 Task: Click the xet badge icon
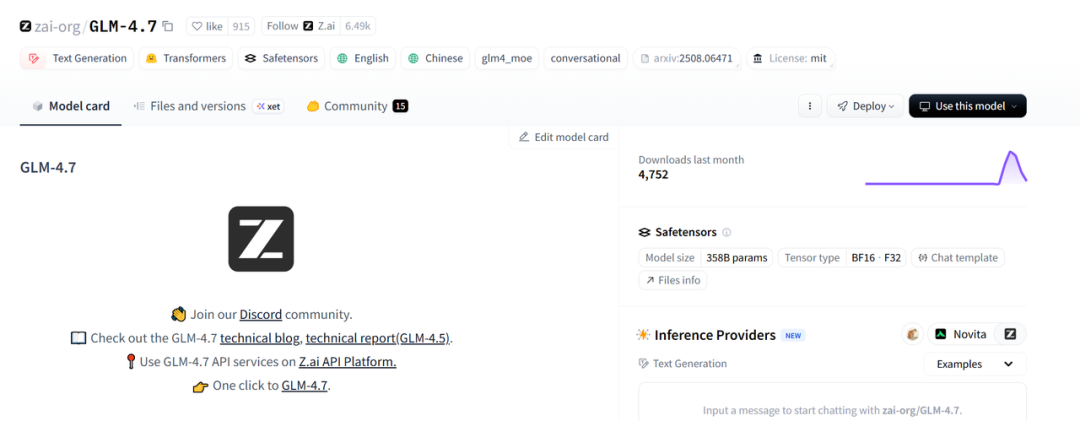click(x=268, y=106)
